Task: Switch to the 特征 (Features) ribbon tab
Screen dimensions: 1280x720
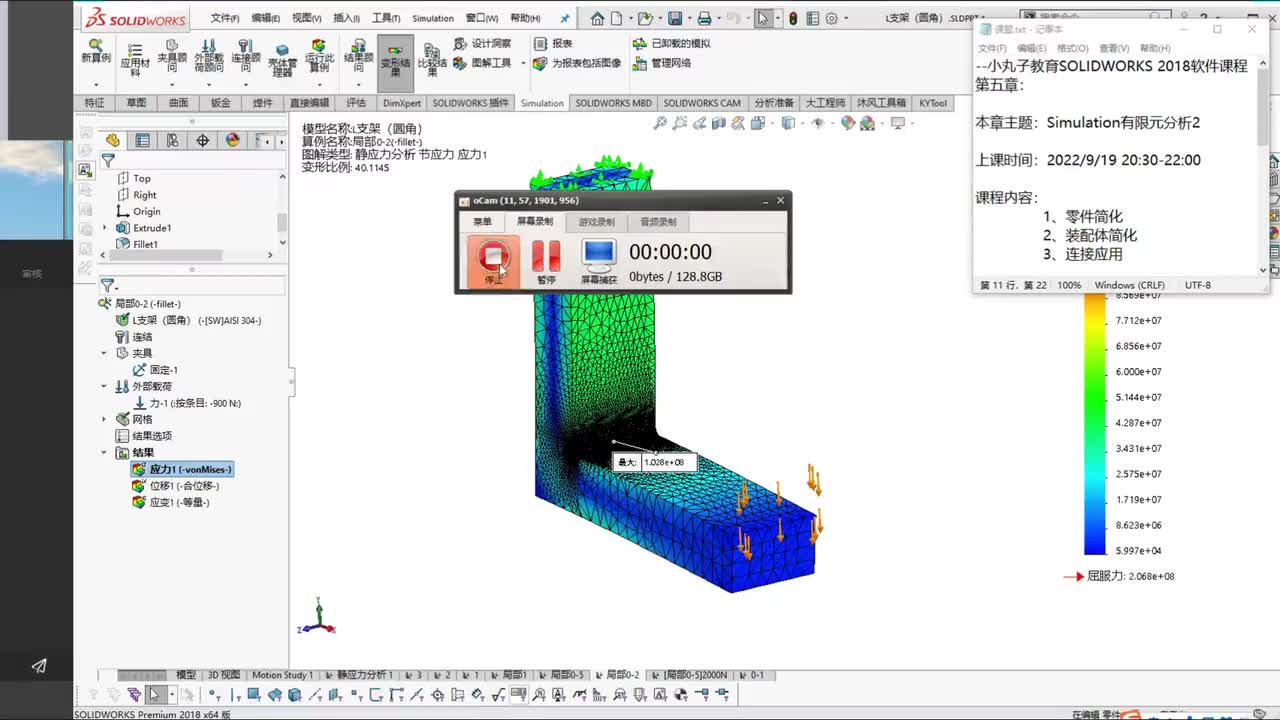Action: click(x=95, y=103)
